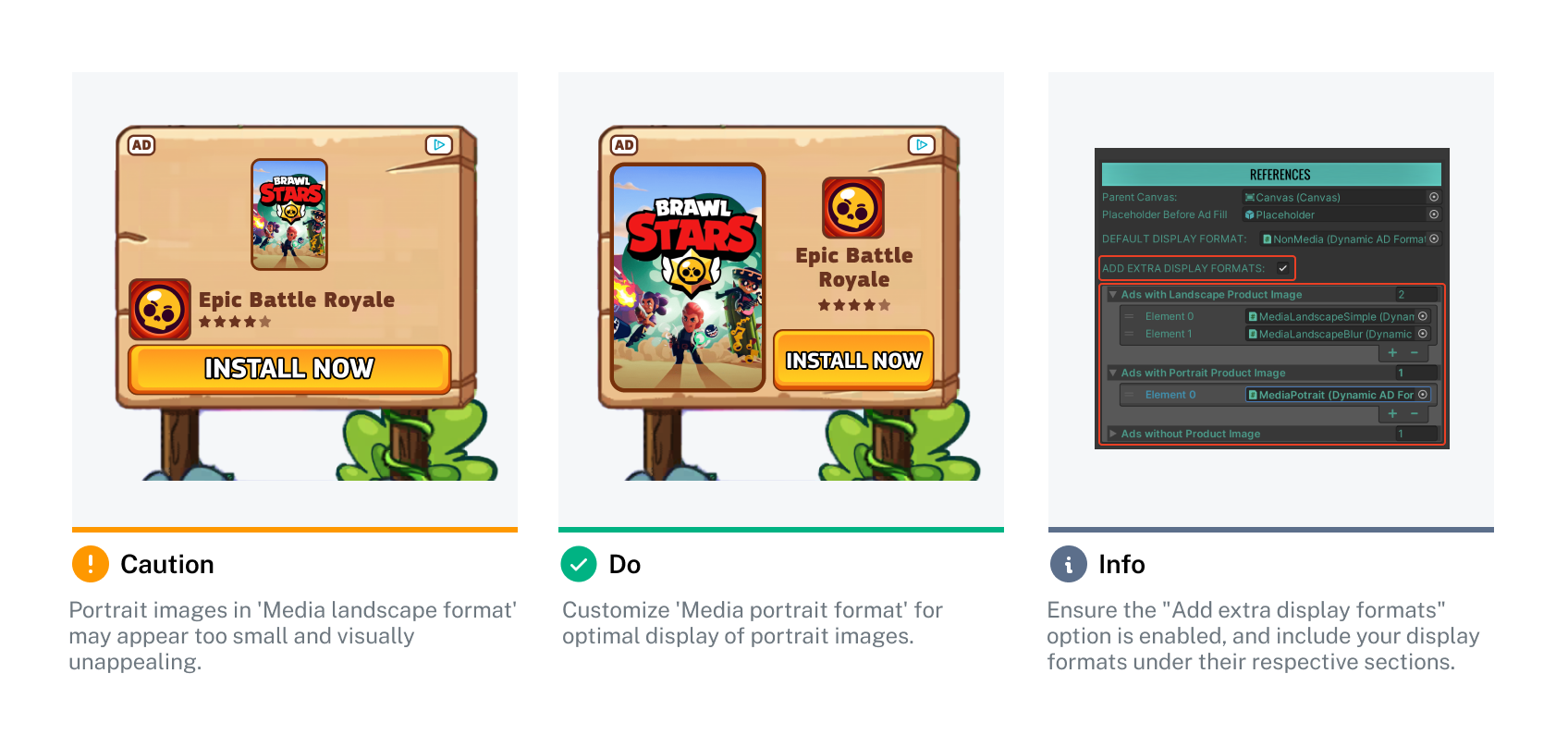Open object picker for Default Display Format

(1434, 239)
